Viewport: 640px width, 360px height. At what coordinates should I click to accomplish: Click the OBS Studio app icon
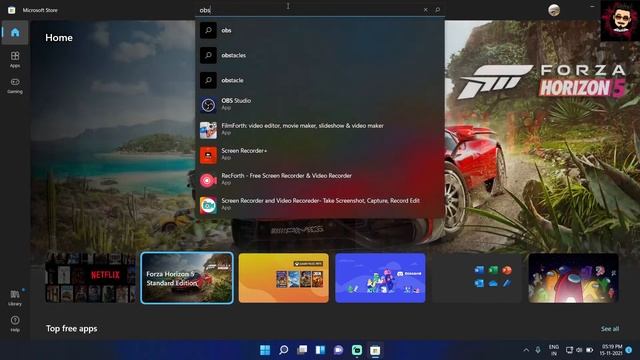[x=208, y=105]
